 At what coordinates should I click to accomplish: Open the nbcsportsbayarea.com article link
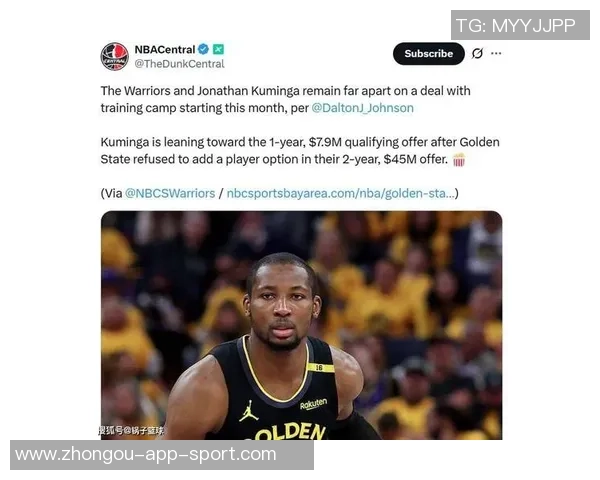341,193
